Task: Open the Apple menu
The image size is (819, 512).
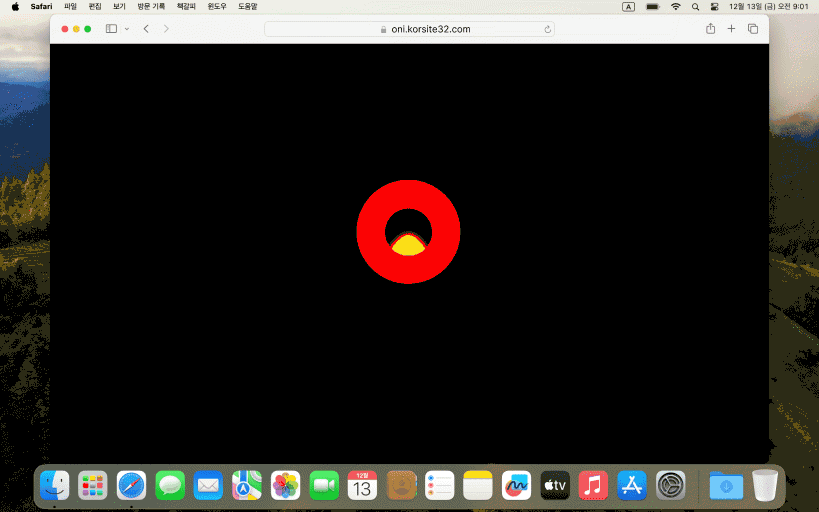Action: tap(15, 7)
